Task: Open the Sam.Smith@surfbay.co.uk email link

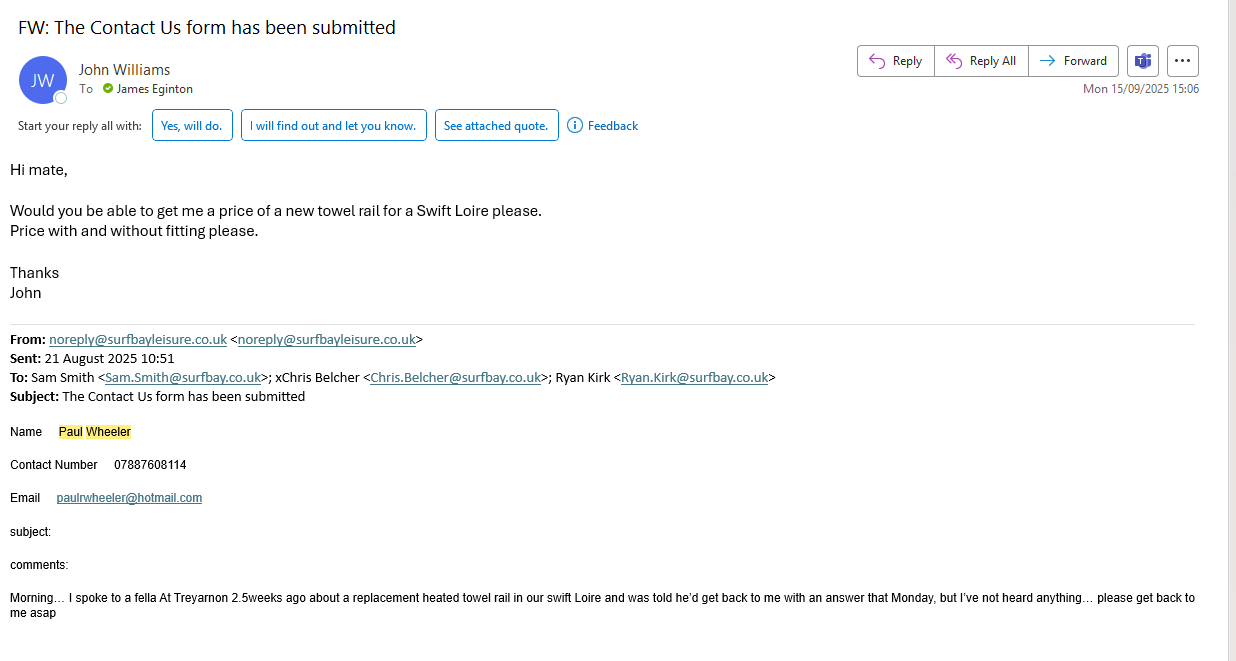Action: (183, 378)
